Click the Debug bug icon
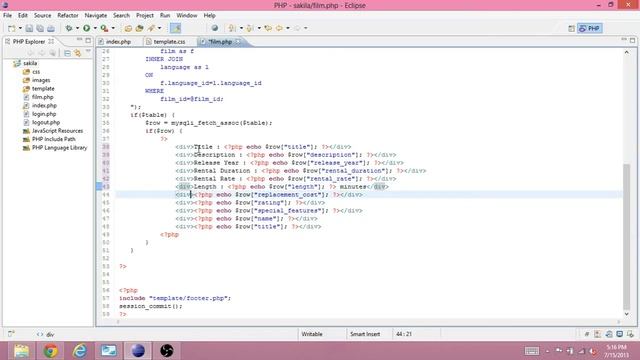Screen dimensions: 640x360 [x=69, y=28]
